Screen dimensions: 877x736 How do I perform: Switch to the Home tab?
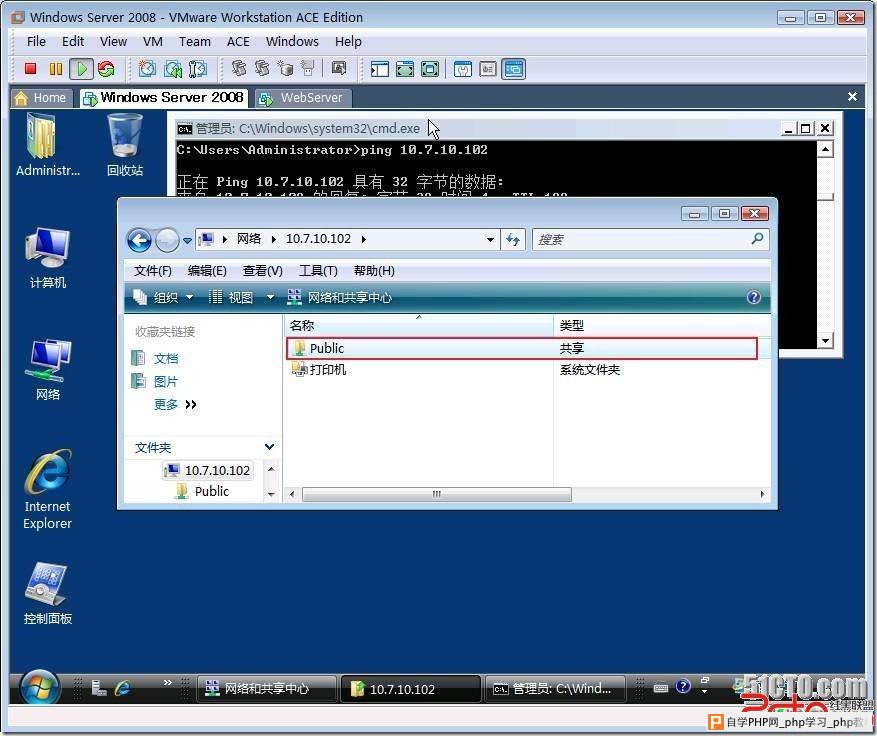[42, 98]
